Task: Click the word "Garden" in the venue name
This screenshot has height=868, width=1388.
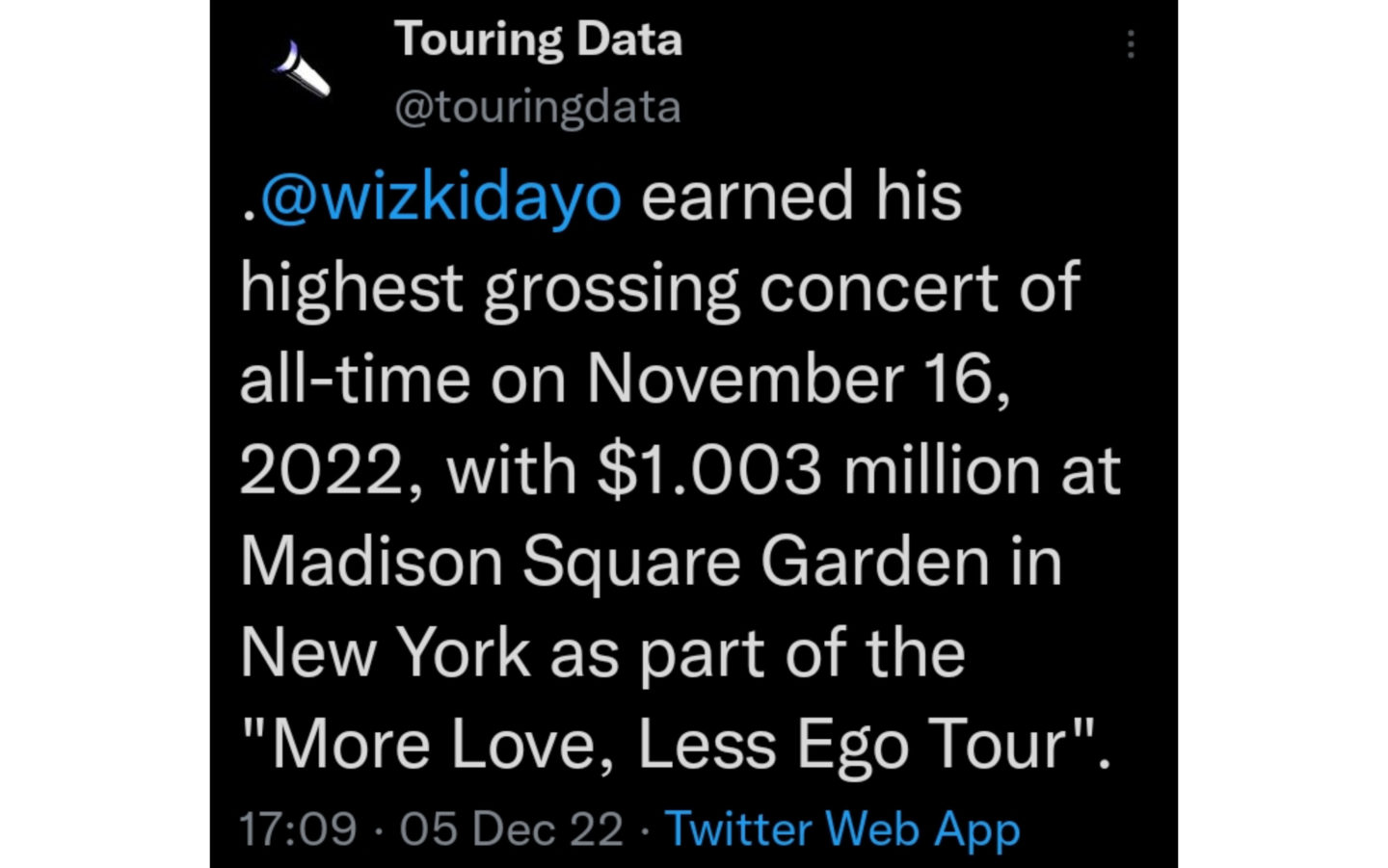Action: click(875, 562)
